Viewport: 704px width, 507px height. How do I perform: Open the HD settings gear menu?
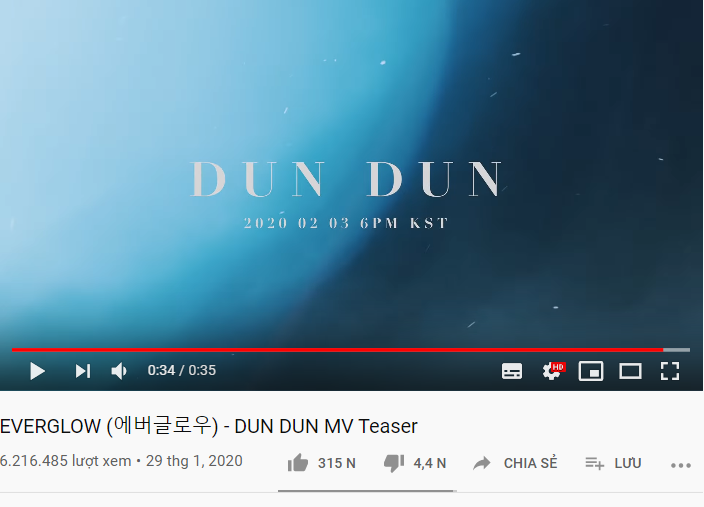(553, 371)
